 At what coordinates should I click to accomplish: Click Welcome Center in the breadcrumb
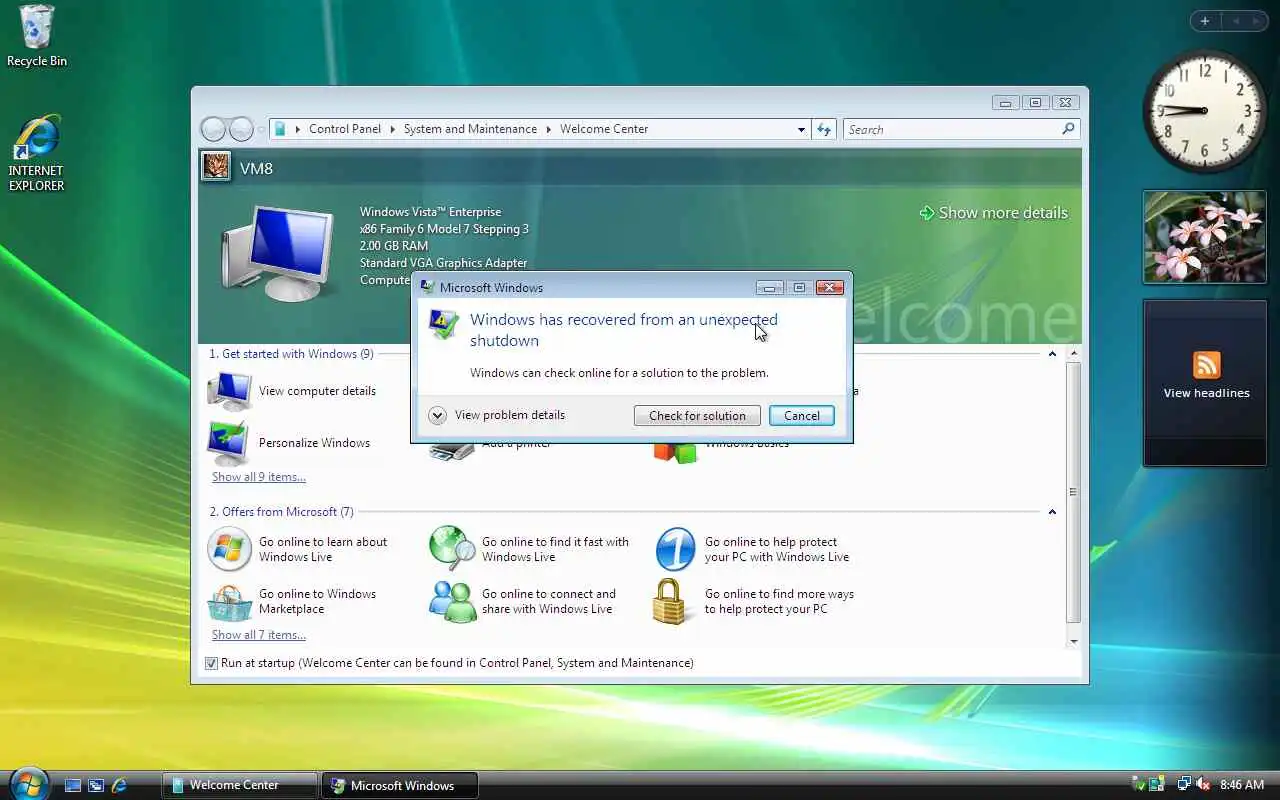[604, 129]
